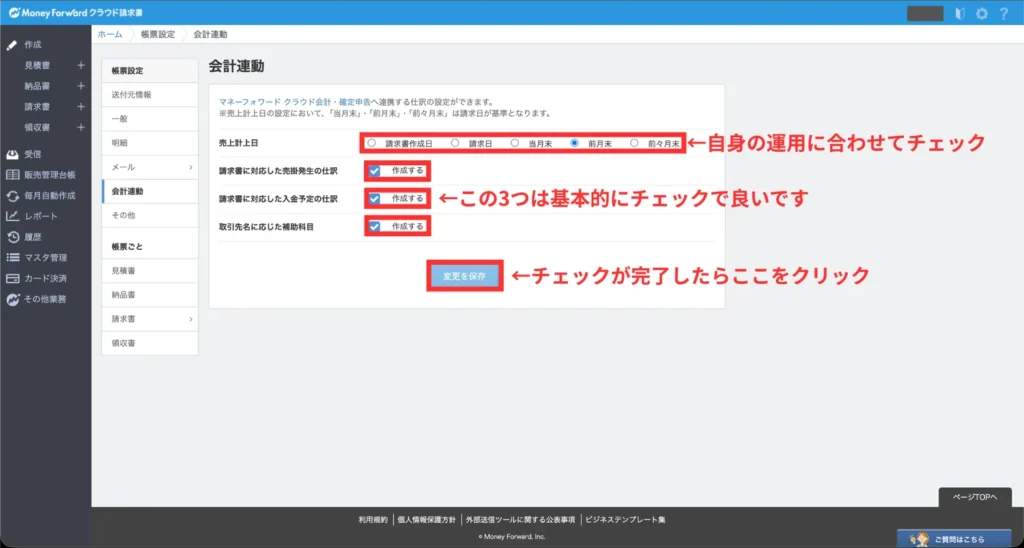Click ページTOPへ button
Screen dimensions: 1024x548
coord(974,497)
